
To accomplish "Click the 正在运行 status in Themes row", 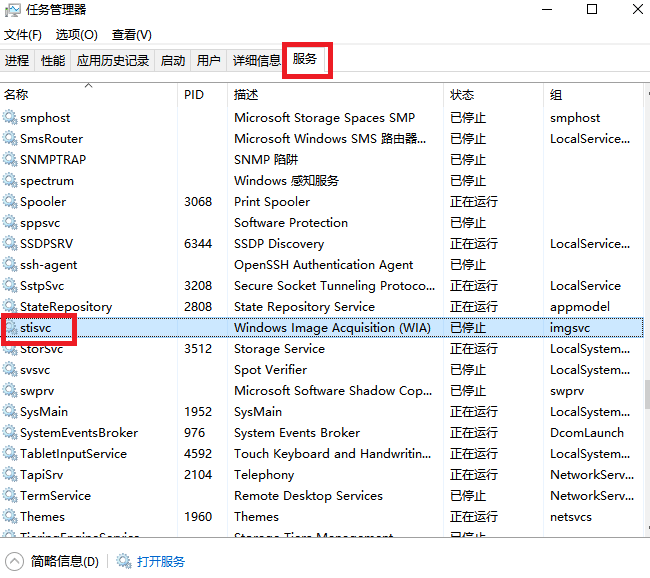I will click(x=474, y=517).
